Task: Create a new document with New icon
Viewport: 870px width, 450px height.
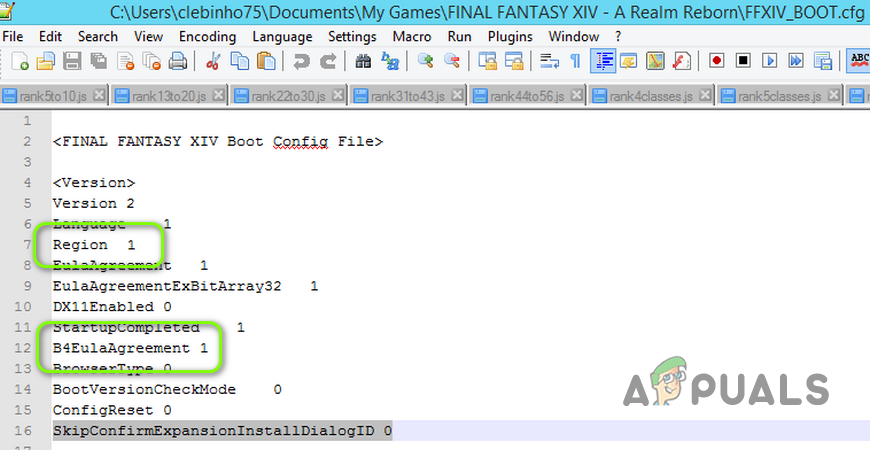Action: pos(19,61)
